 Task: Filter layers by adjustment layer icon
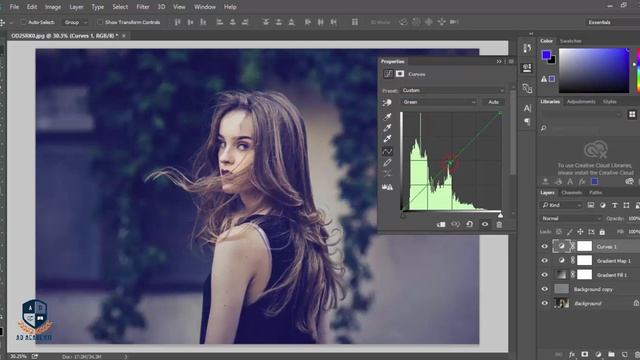point(602,205)
